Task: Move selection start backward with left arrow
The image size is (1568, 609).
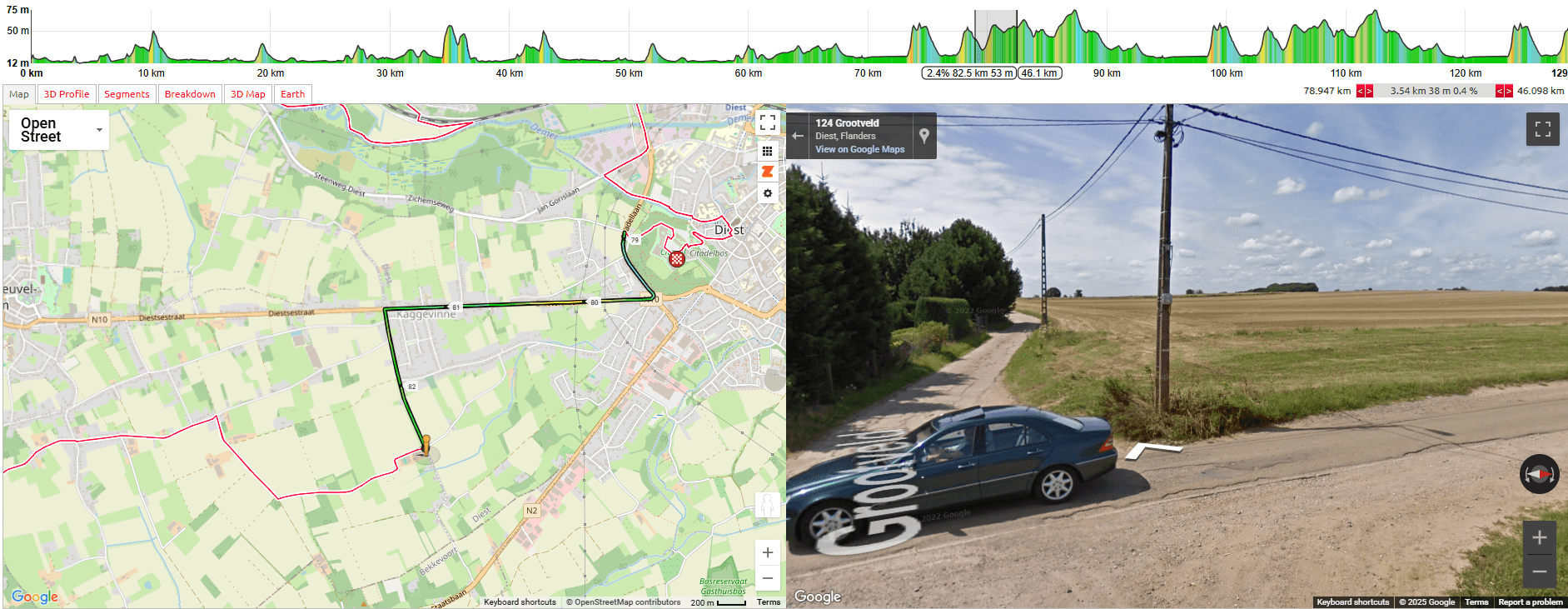Action: coord(1361,92)
